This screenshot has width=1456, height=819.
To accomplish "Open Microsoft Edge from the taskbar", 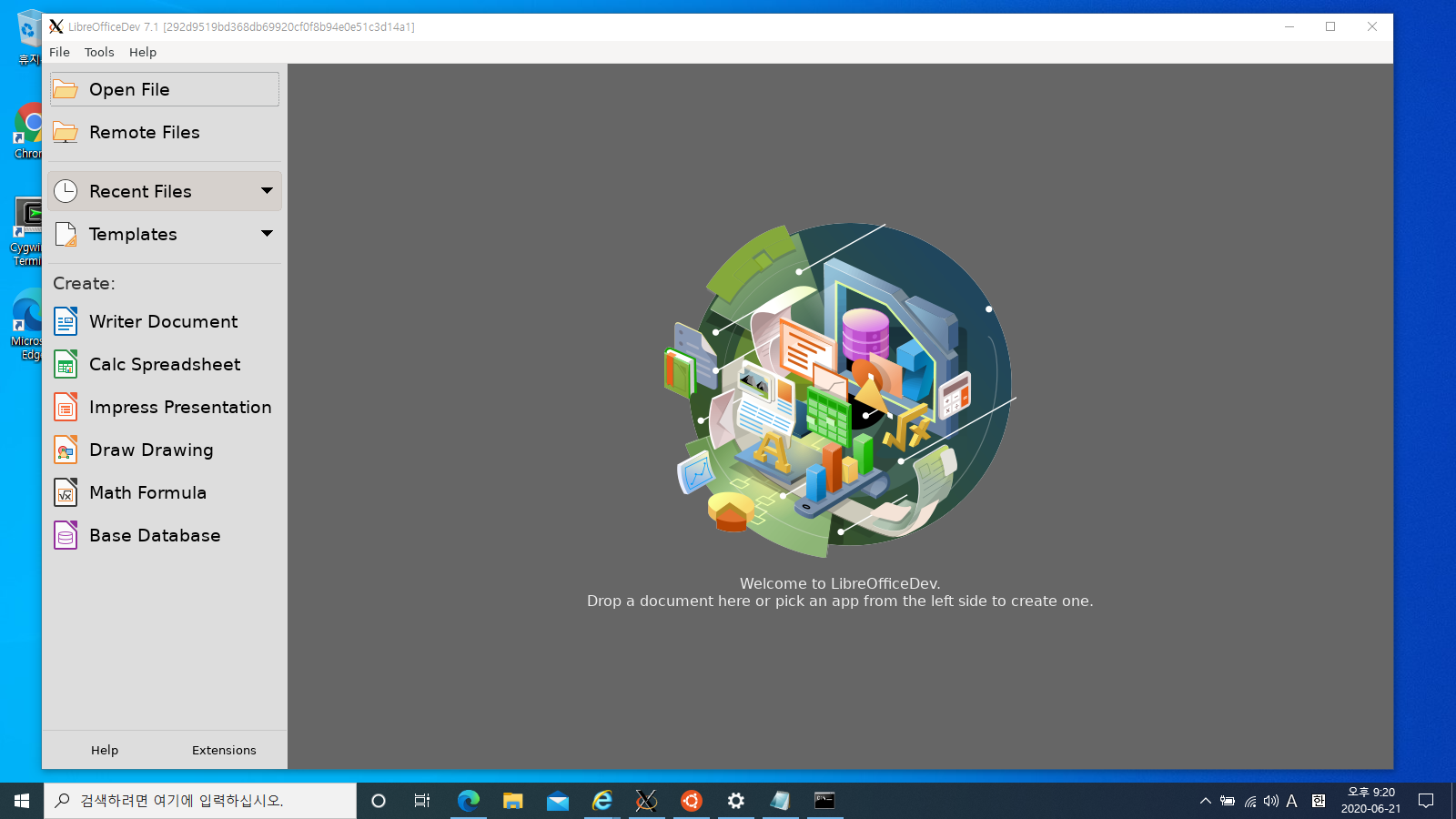I will (469, 801).
